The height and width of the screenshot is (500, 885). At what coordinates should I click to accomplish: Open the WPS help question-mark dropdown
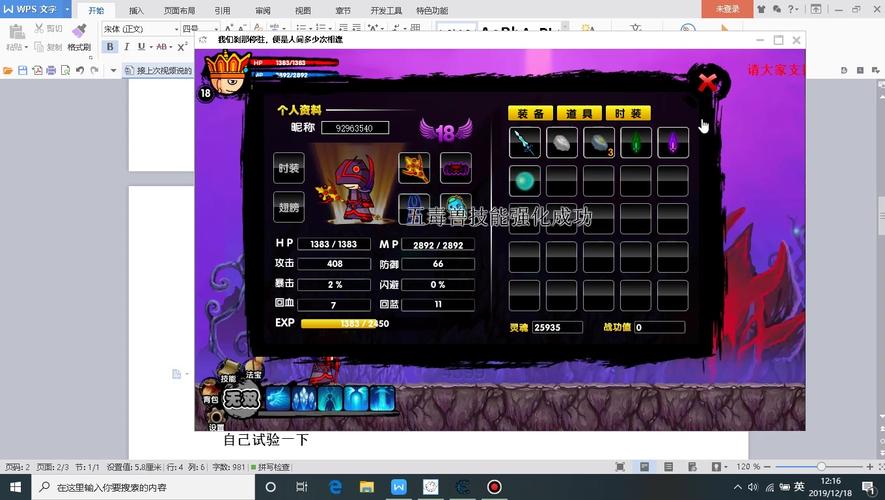click(793, 9)
